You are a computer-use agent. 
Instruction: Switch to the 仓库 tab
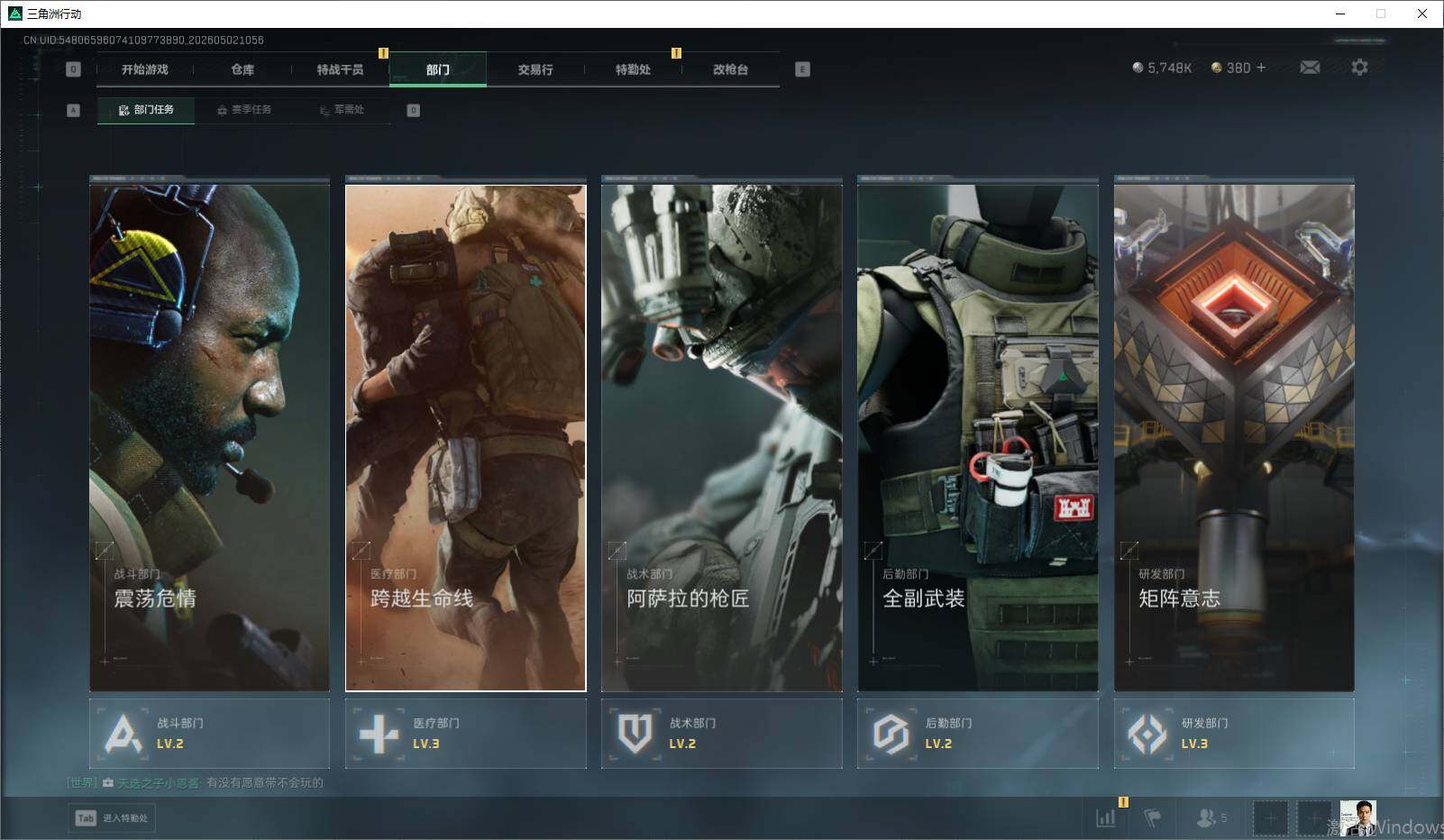pos(242,69)
